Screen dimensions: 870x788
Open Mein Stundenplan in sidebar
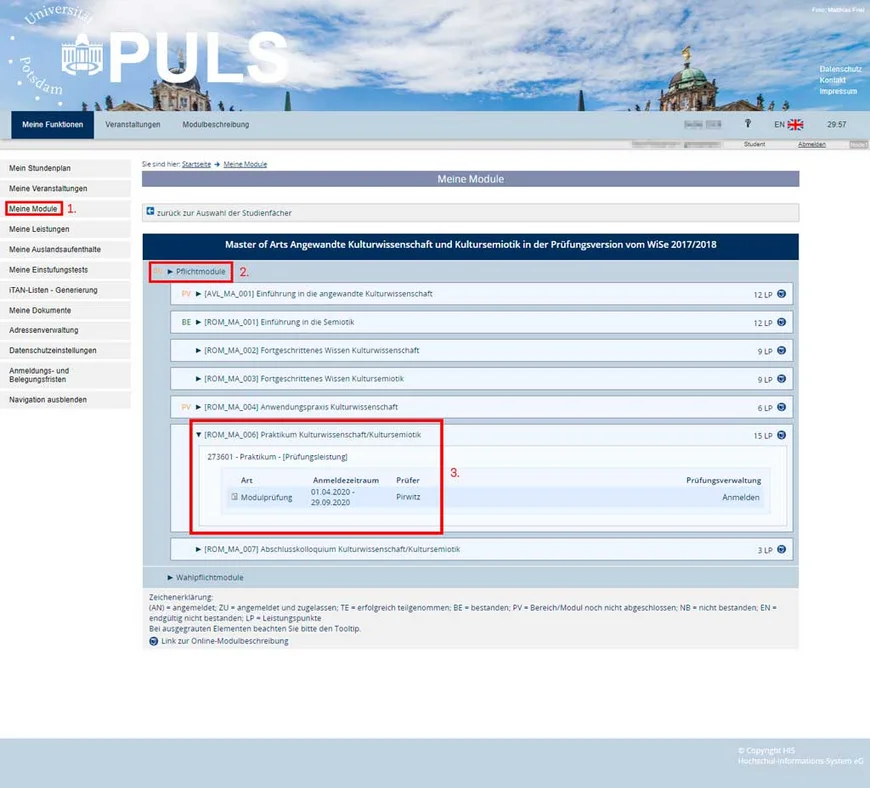[65, 168]
